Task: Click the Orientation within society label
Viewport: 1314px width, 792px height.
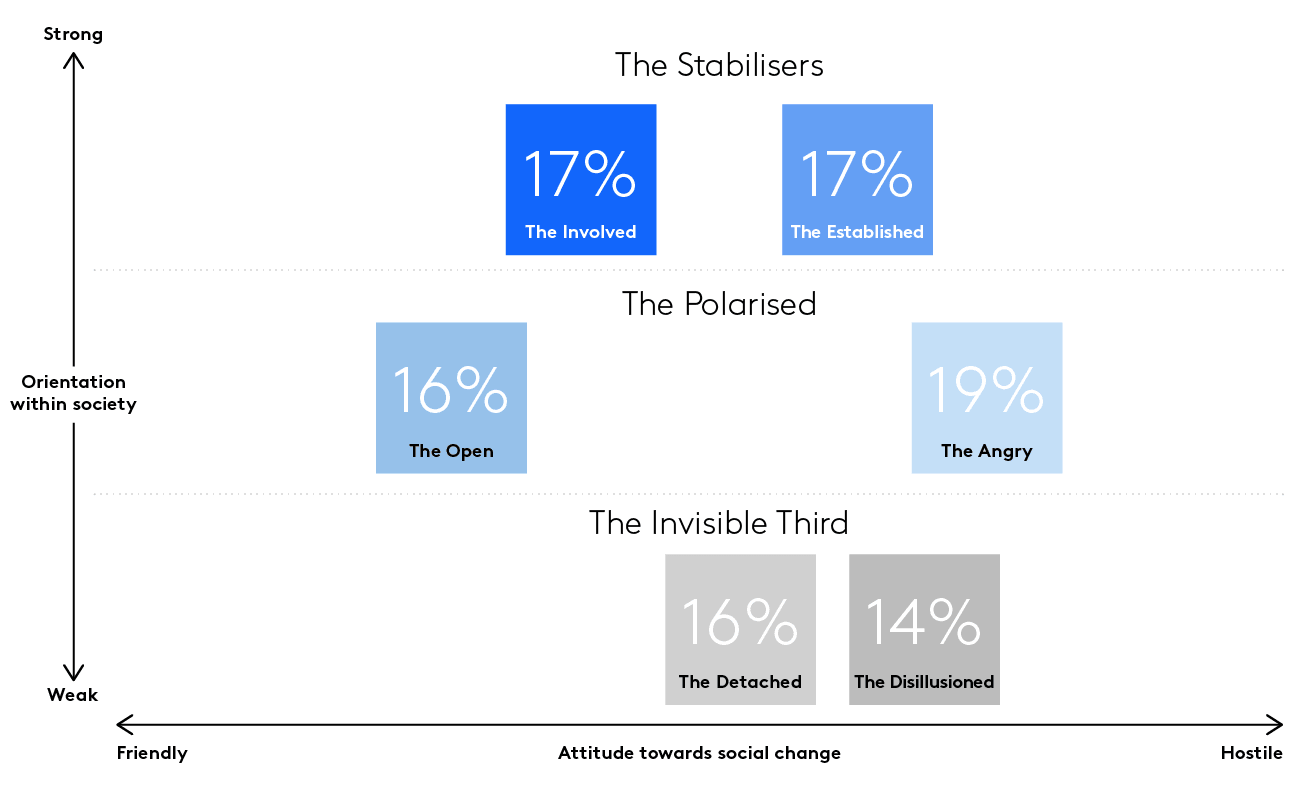Action: 73,393
